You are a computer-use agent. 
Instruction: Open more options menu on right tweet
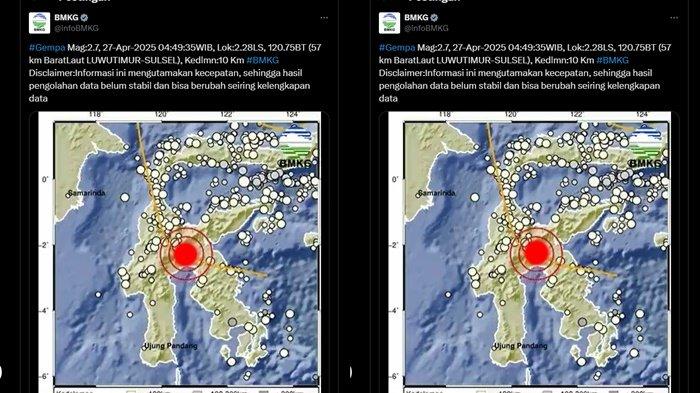coord(674,18)
